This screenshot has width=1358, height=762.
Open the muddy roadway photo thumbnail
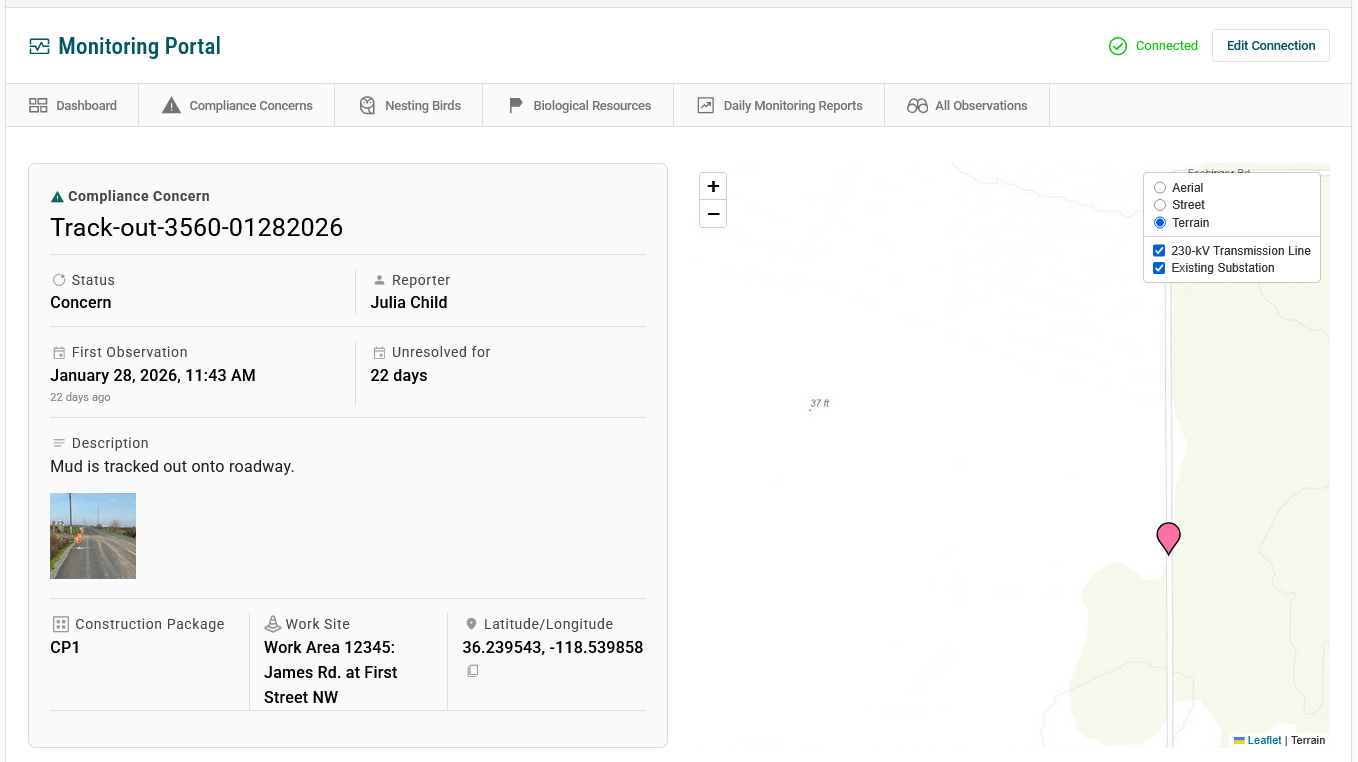coord(93,536)
